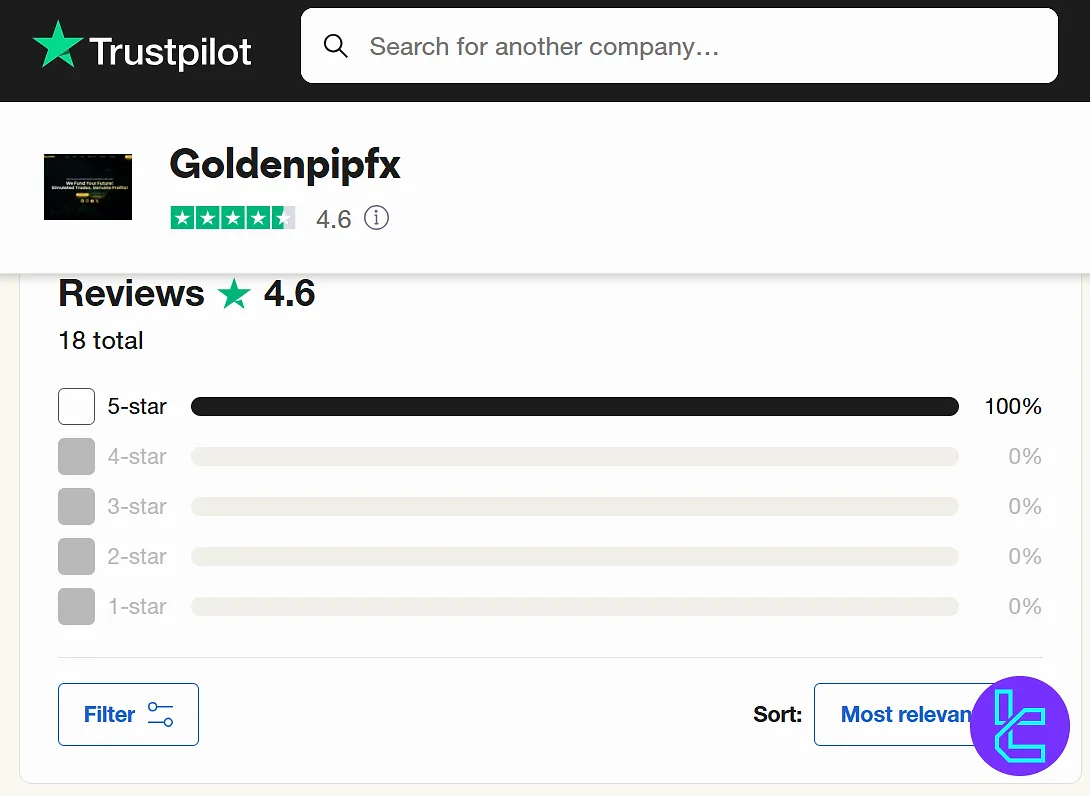Check the 5-star filter checkbox
Viewport: 1090px width, 796px height.
pos(76,406)
